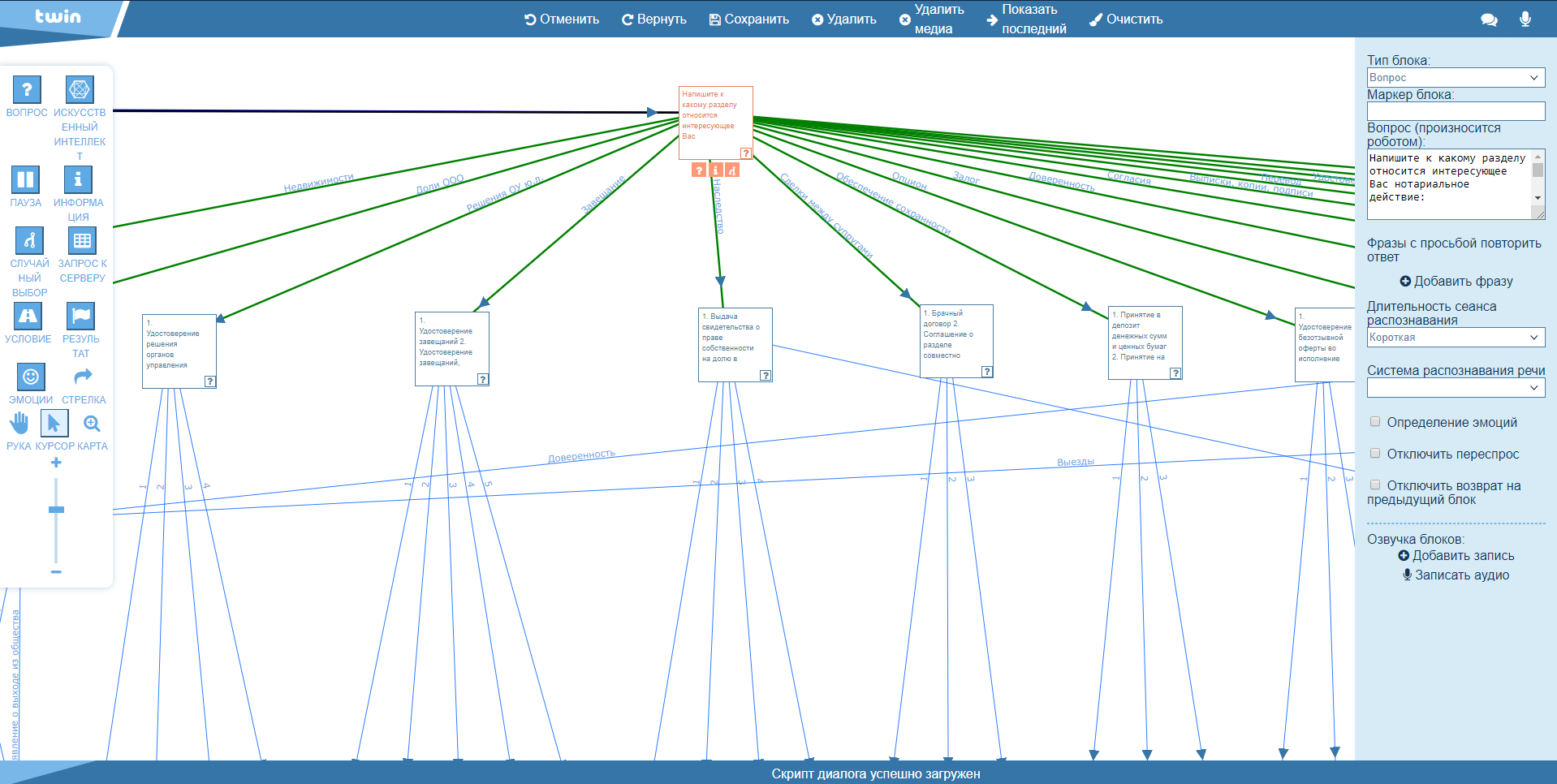The height and width of the screenshot is (784, 1557).
Task: Open the Тип блока dropdown
Action: pyautogui.click(x=1455, y=78)
